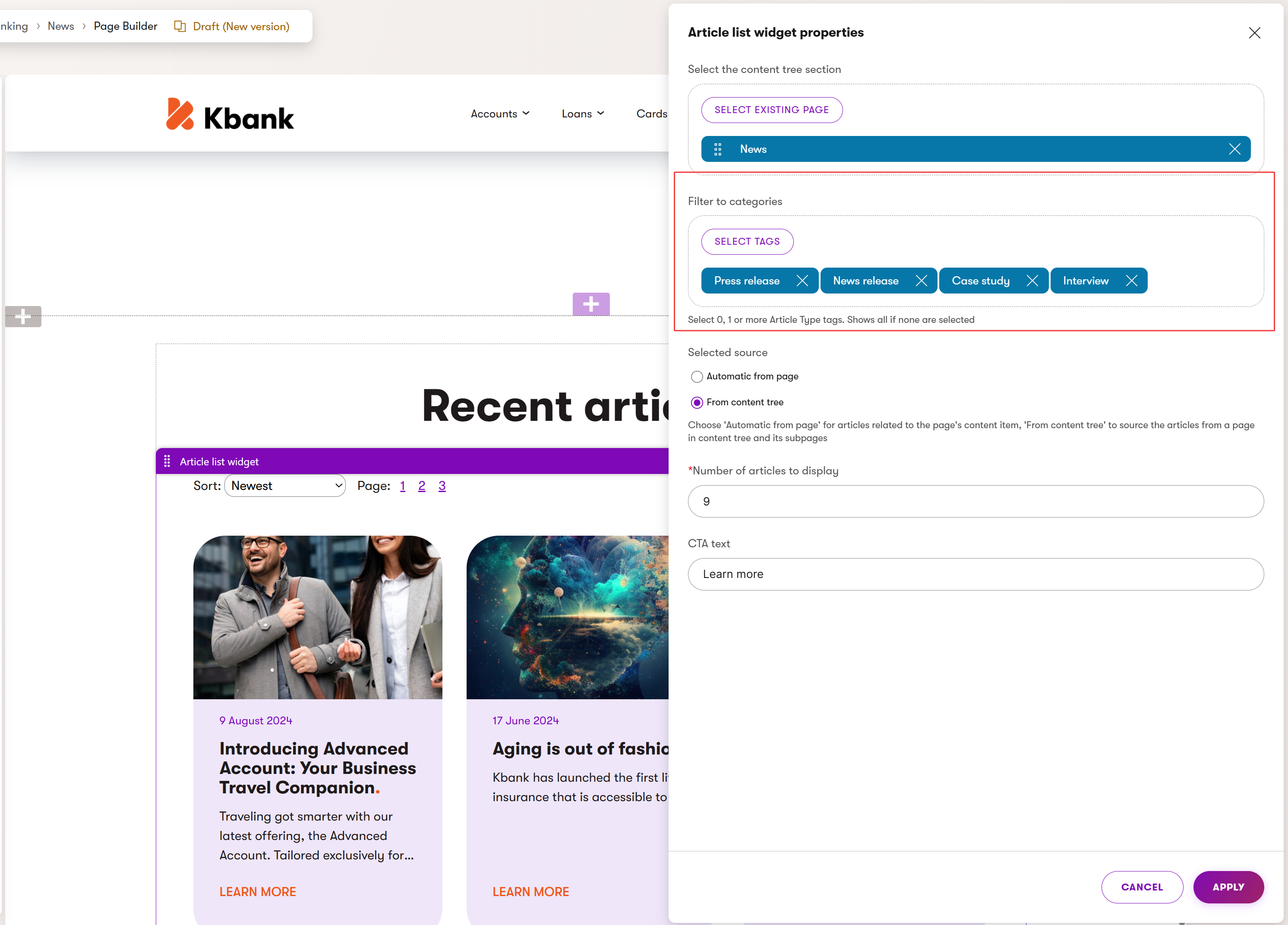Open the colorful head artwork thumbnail
This screenshot has width=1288, height=925.
(x=567, y=617)
